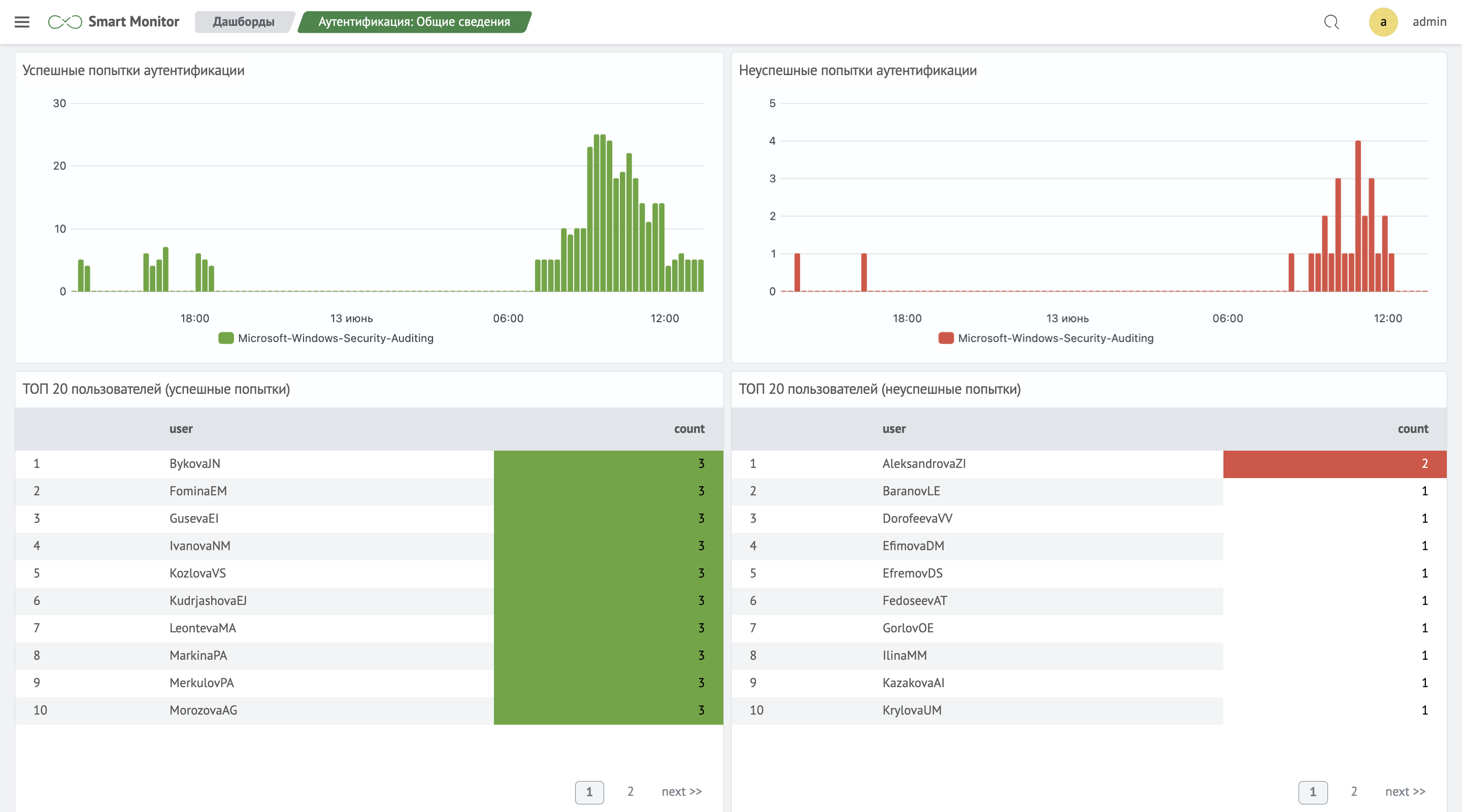Viewport: 1462px width, 812px height.
Task: Click next >> in failed users table
Action: coord(1405,791)
